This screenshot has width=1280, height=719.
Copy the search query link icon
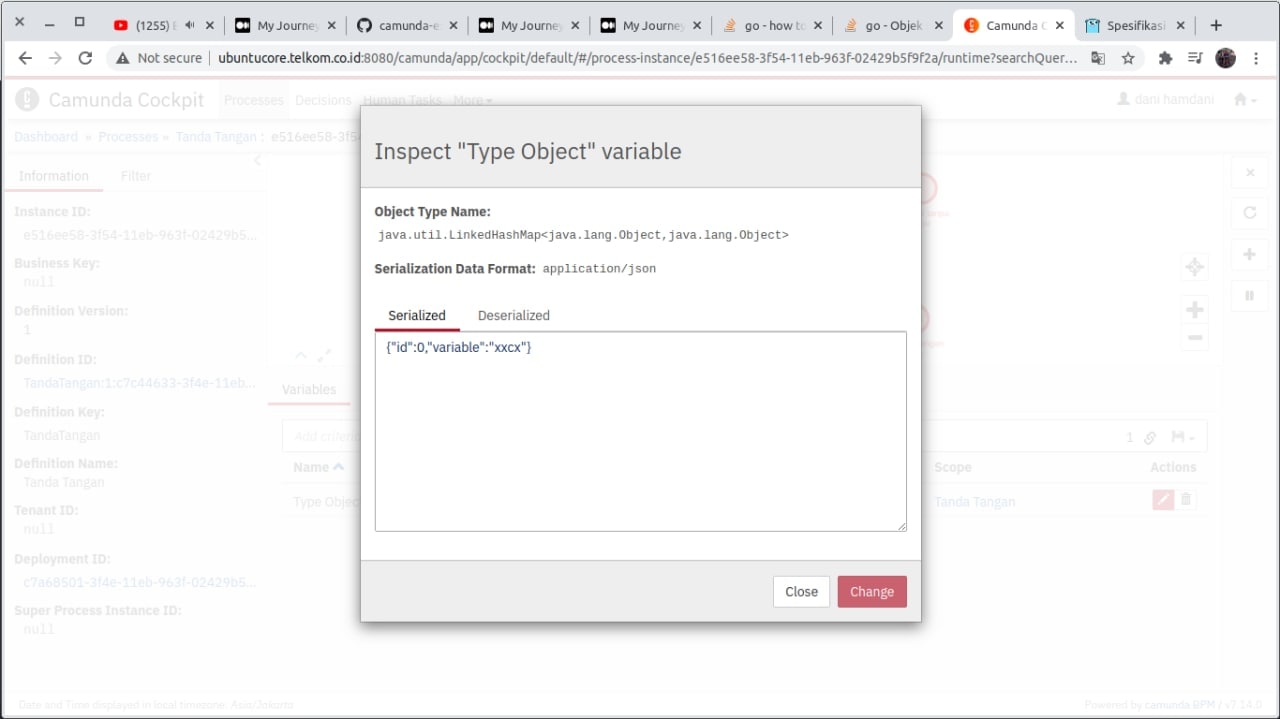(1150, 437)
